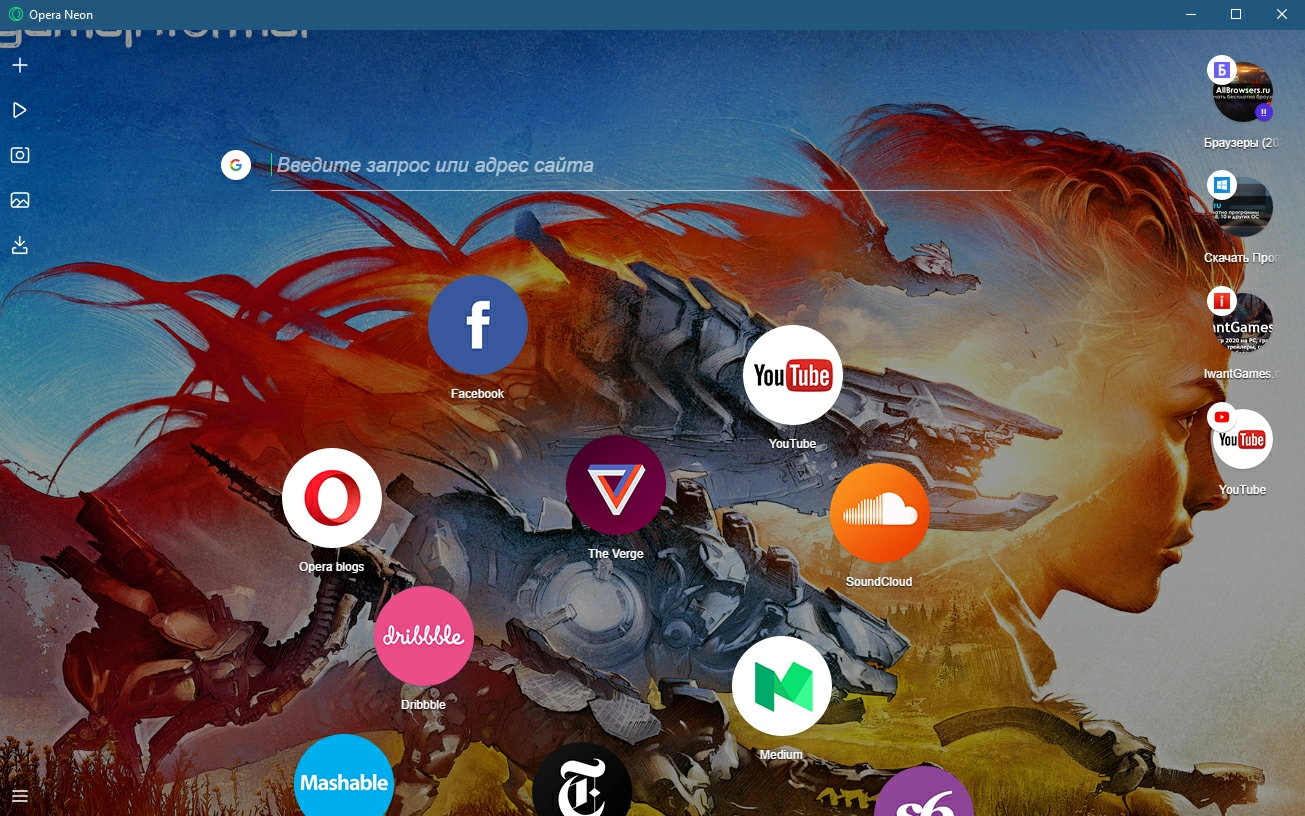Open the snapshot camera tool
1305x816 pixels.
(20, 155)
